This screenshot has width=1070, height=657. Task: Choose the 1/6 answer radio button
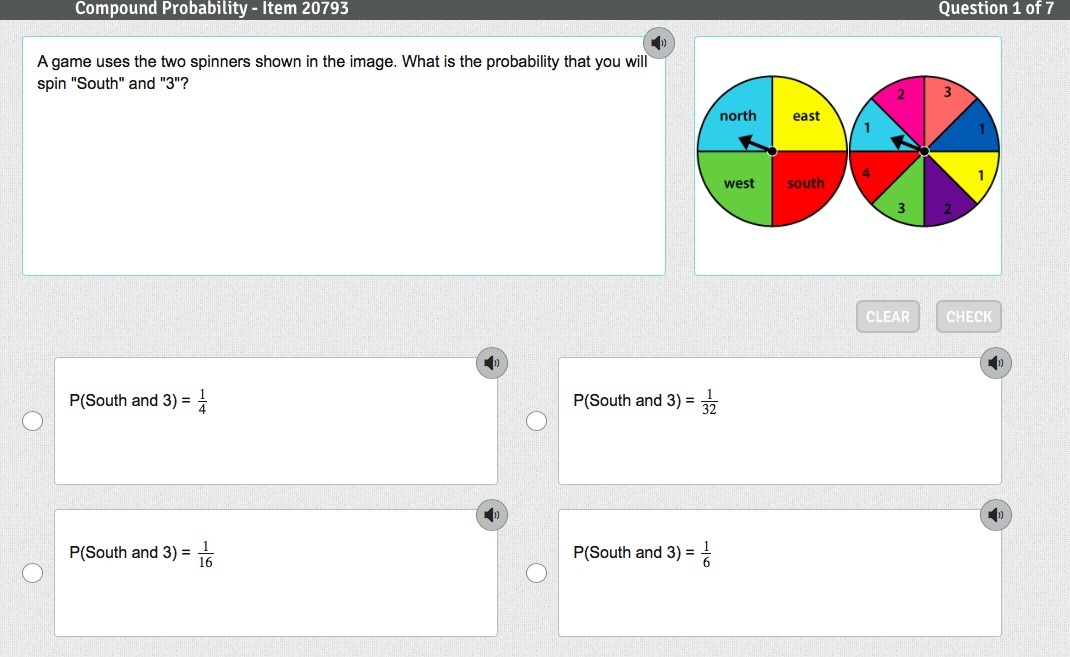pos(537,573)
